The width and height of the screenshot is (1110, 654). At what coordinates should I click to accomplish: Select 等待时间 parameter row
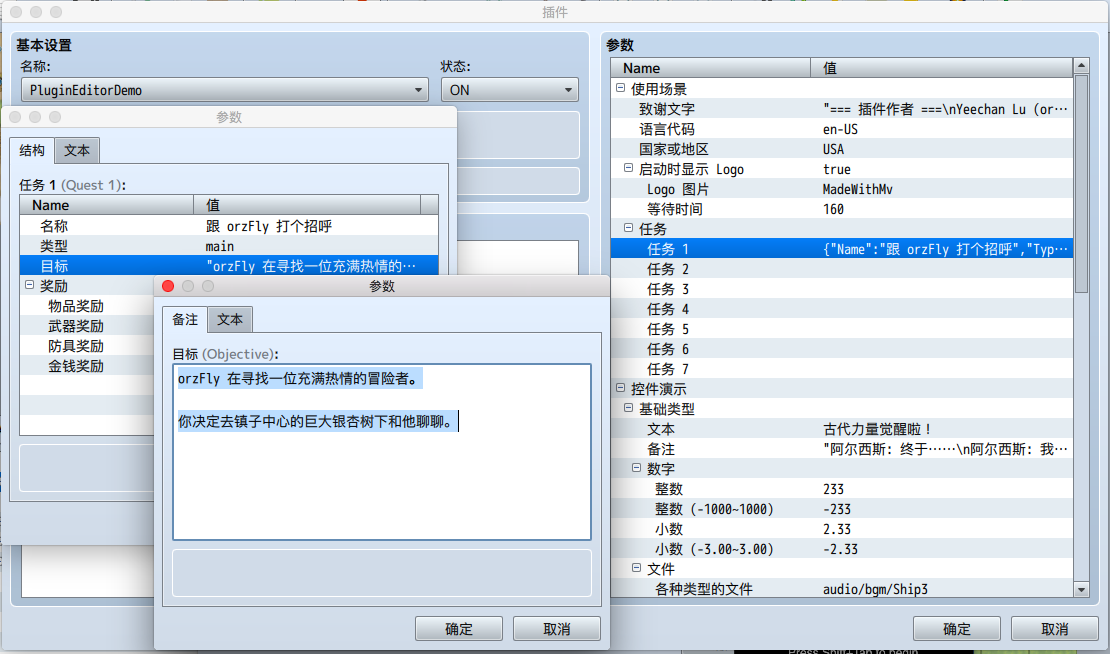point(842,209)
